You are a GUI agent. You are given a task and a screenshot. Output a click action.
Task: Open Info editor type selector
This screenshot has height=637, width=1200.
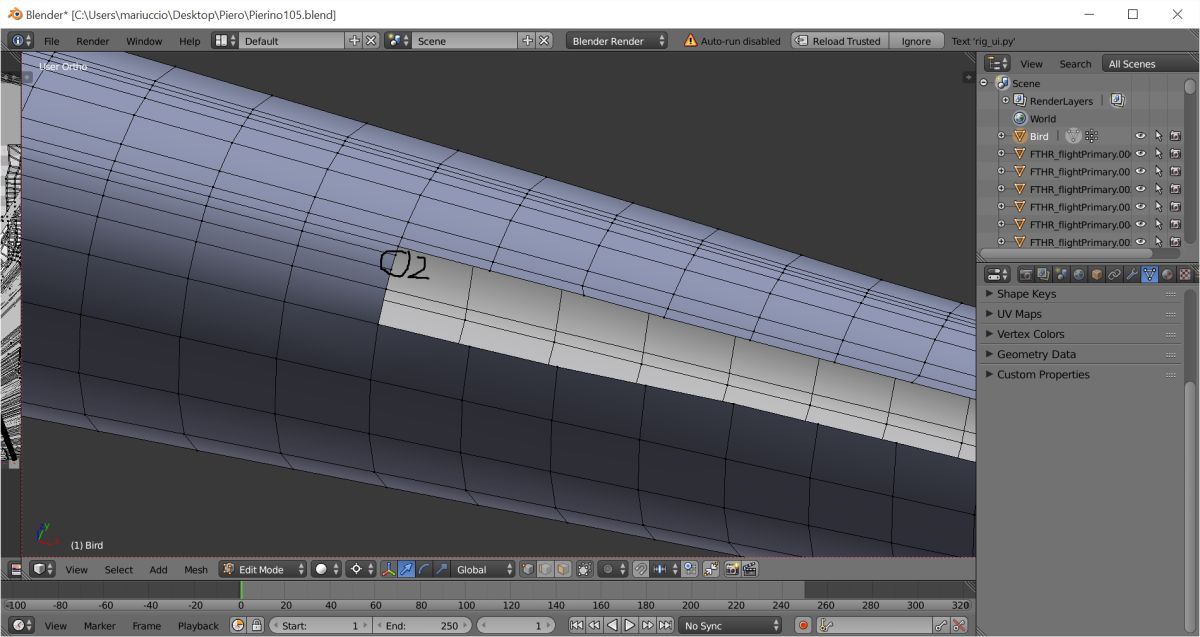(x=21, y=41)
